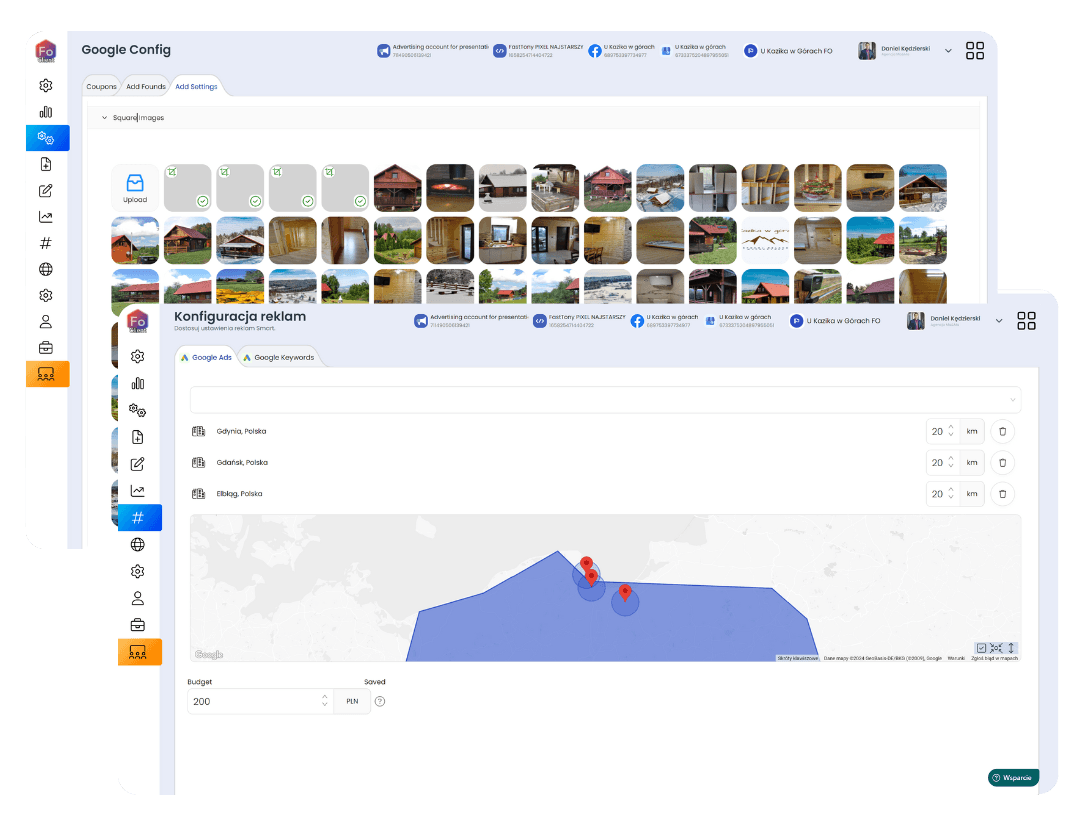Click FastTony PIXEL selector in Konfiguracja reklam header
Image resolution: width=1080 pixels, height=819 pixels.
click(579, 320)
